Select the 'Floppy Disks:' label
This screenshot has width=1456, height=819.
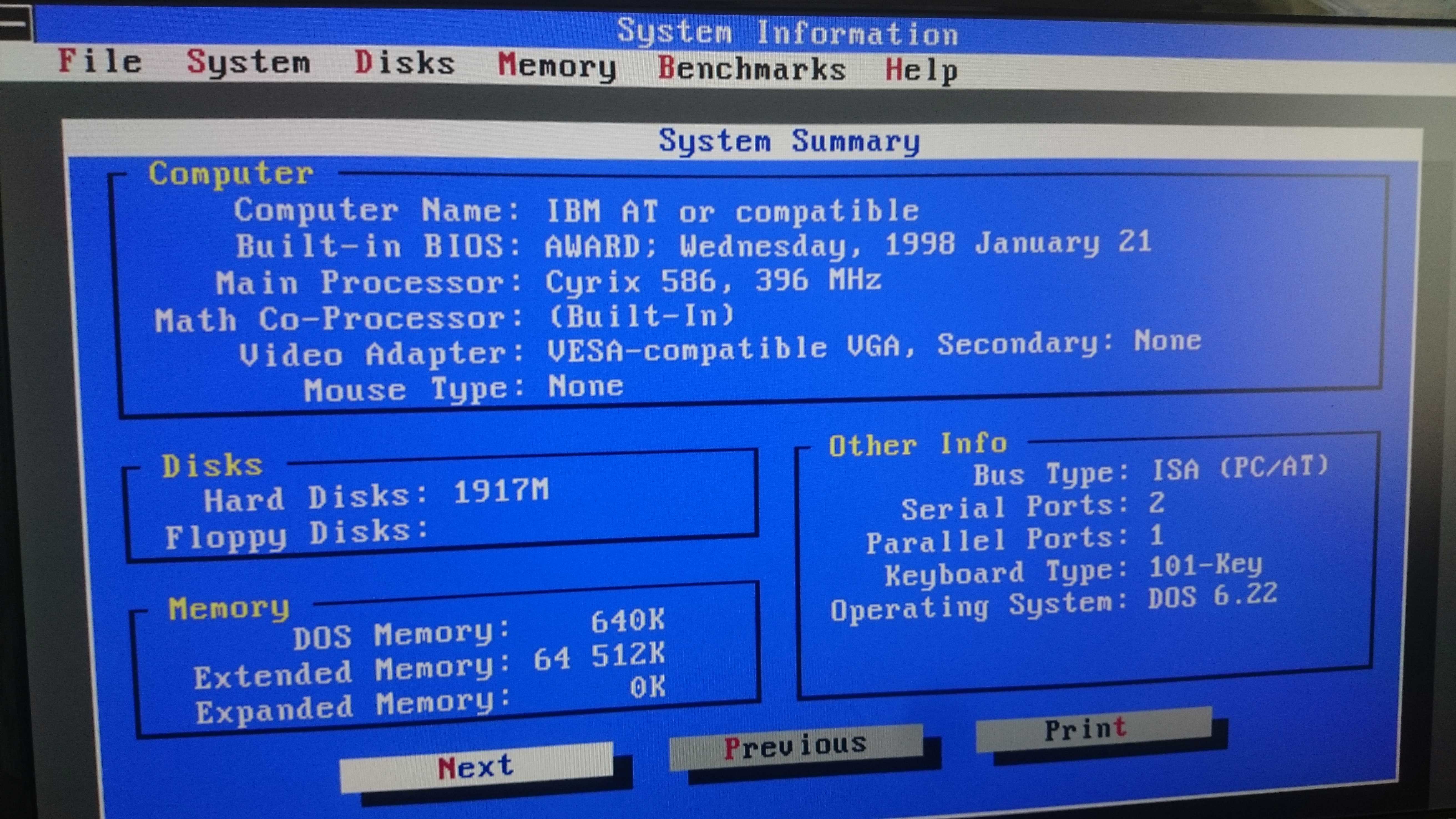tap(296, 534)
